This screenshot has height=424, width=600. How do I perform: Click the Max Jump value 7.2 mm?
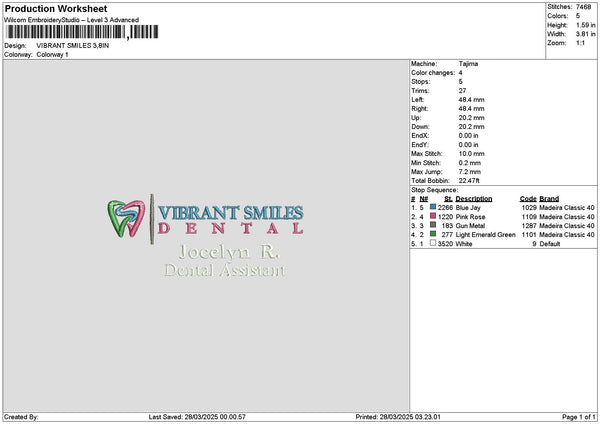coord(470,172)
